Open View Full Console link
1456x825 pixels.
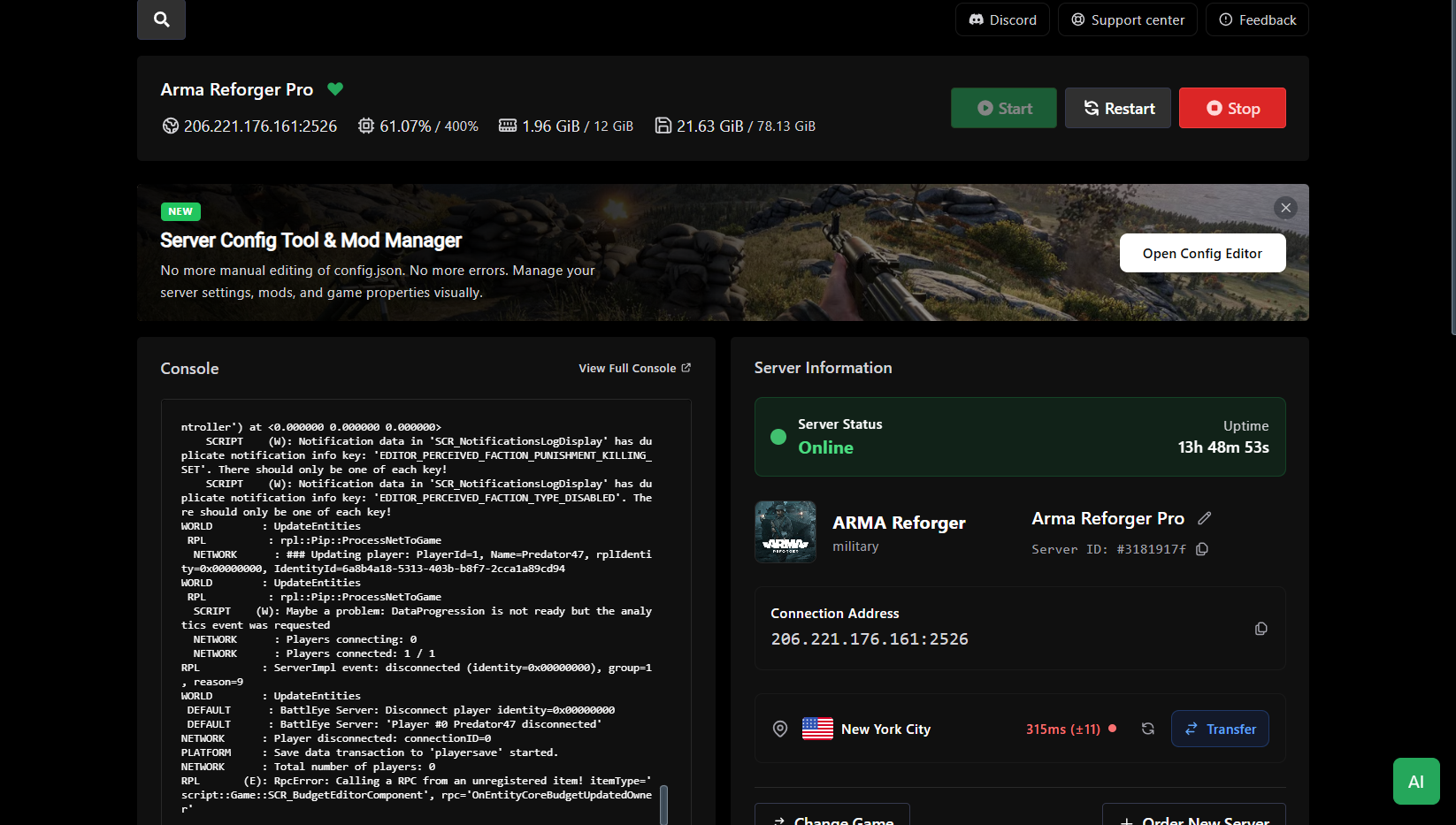pyautogui.click(x=634, y=368)
